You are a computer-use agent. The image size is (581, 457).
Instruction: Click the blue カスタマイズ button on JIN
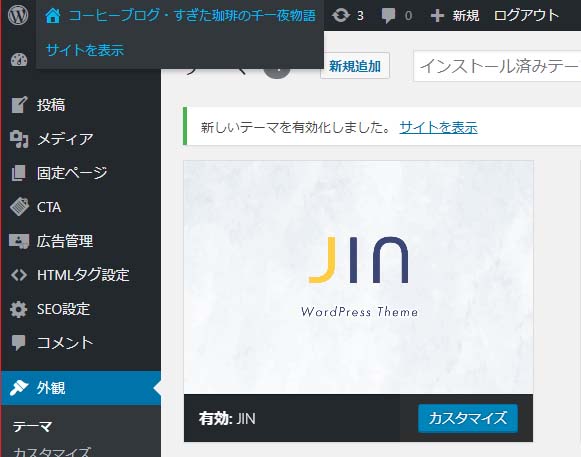coord(468,418)
